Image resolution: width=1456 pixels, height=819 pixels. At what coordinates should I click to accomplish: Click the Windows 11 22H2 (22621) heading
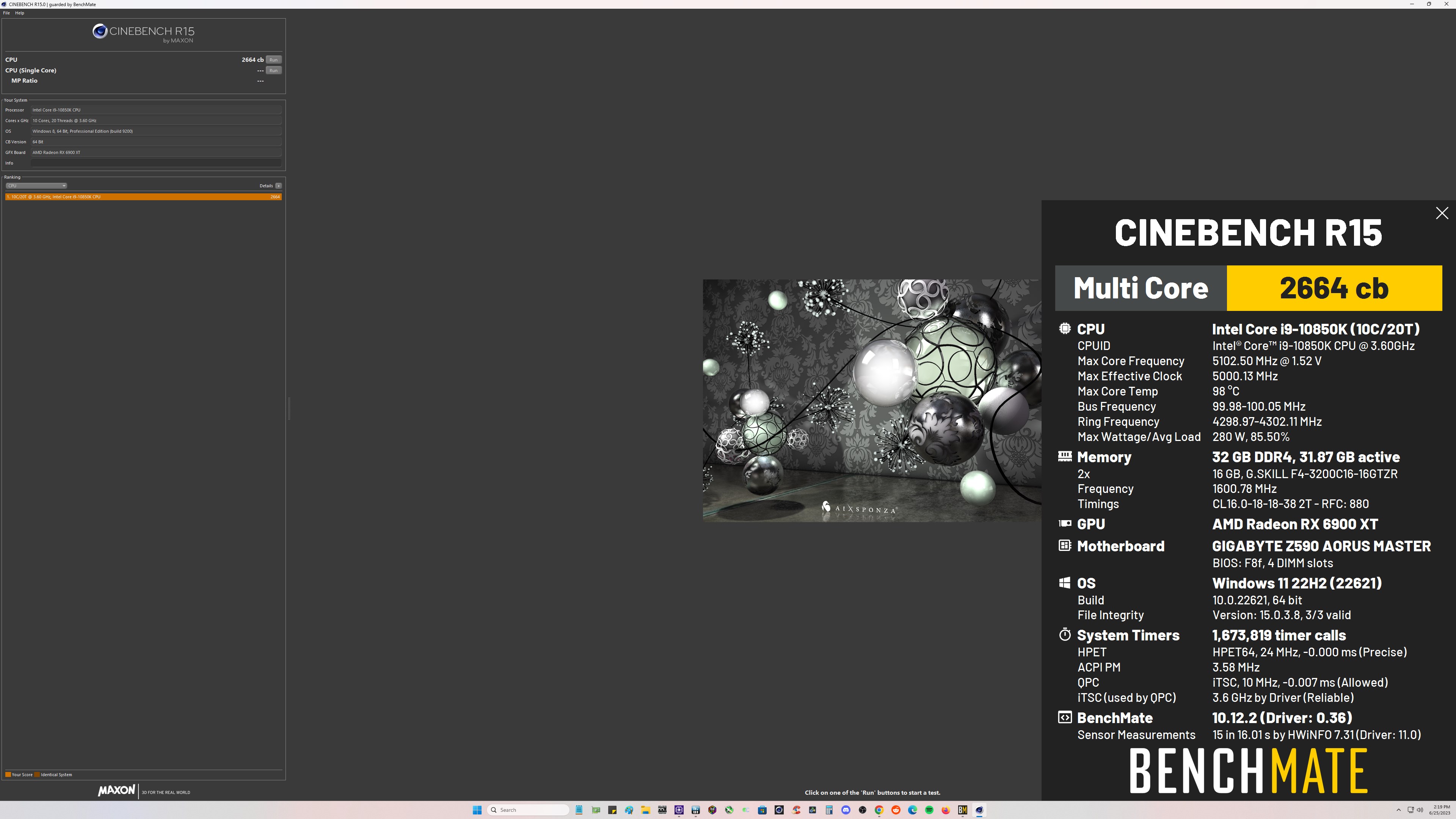tap(1297, 583)
